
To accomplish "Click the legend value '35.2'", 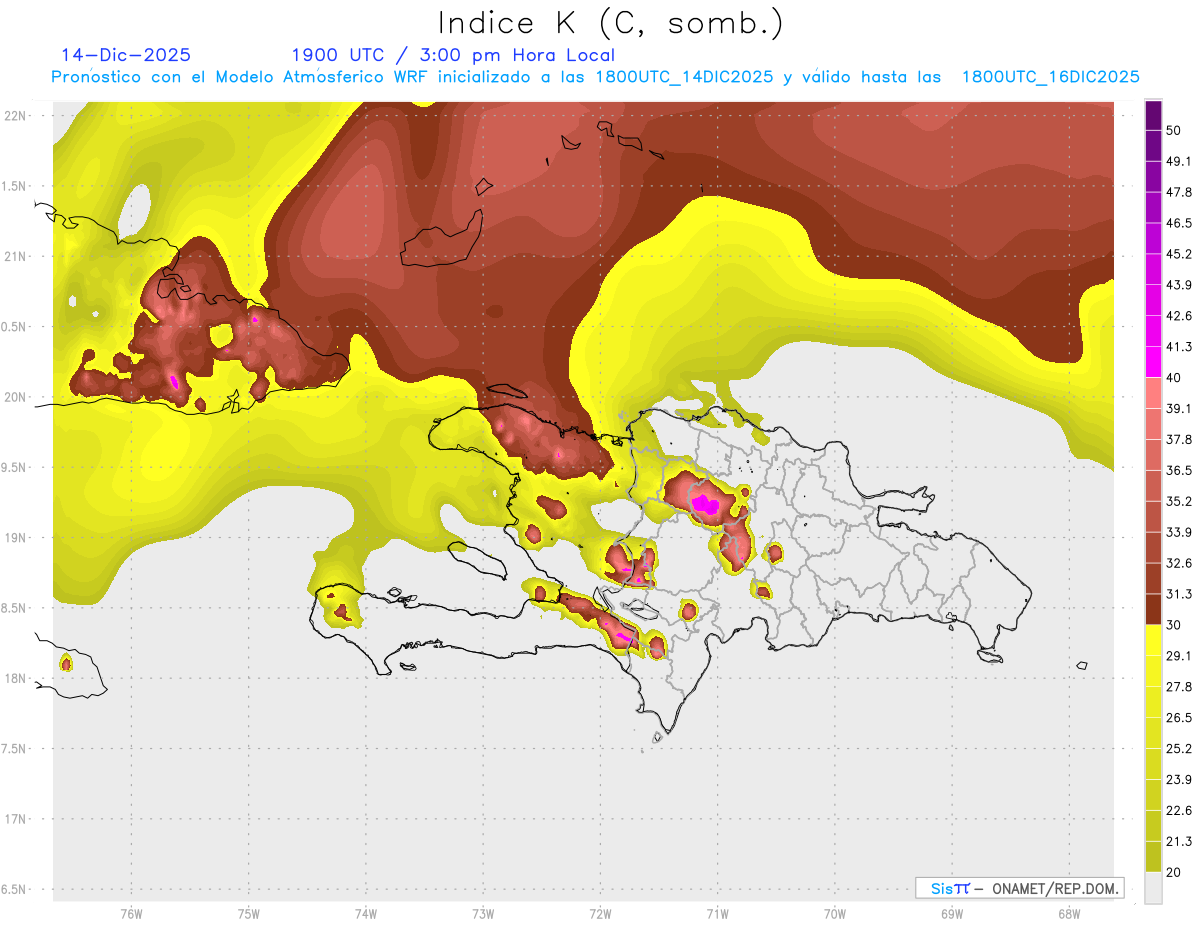I will [1179, 501].
